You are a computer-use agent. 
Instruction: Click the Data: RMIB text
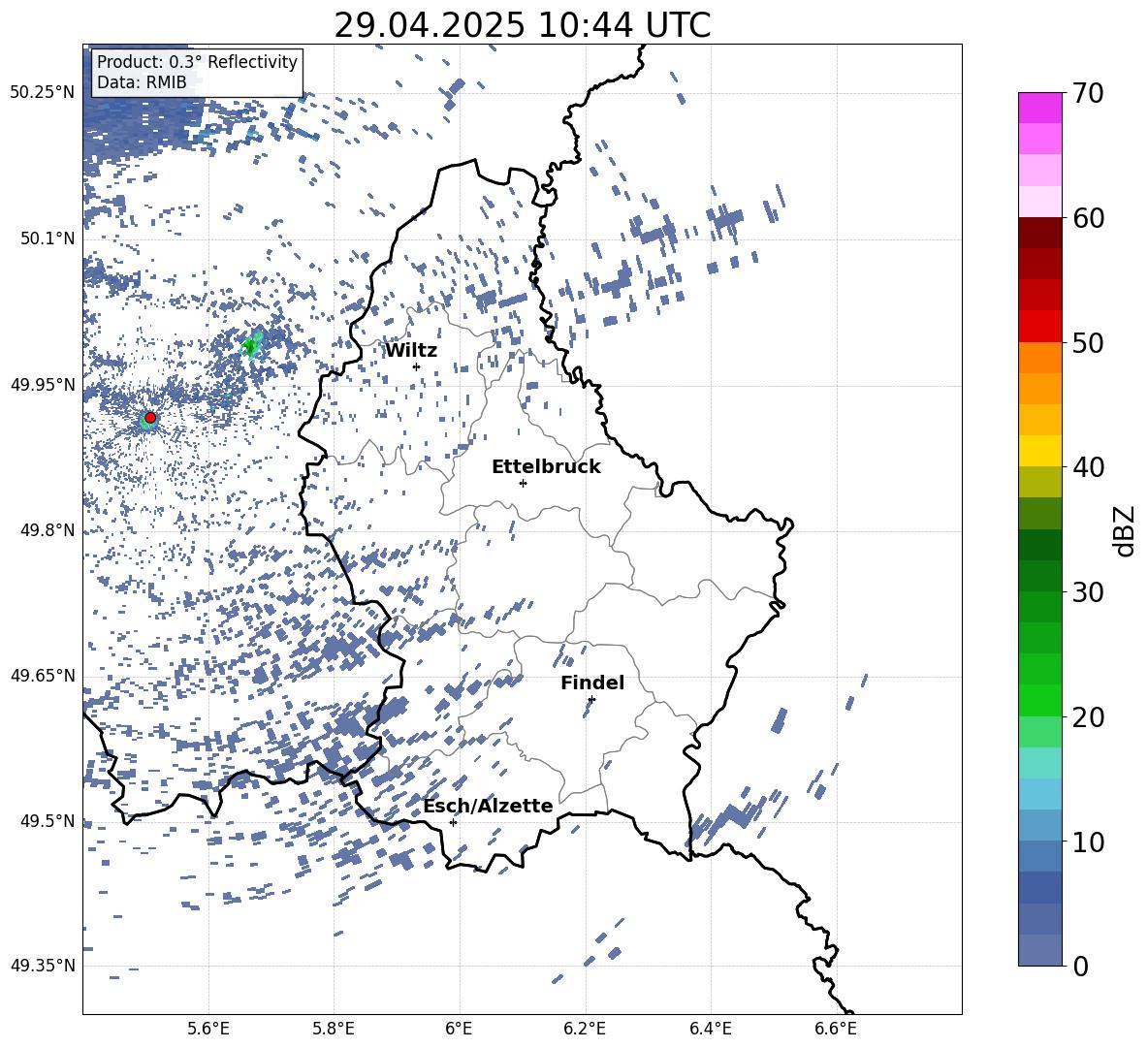click(142, 82)
